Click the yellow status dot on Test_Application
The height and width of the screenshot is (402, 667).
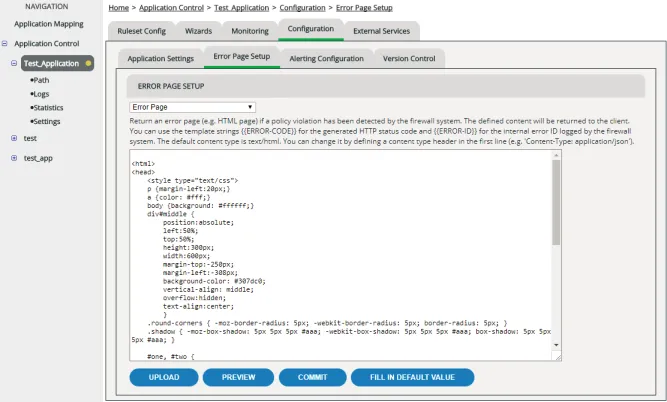88,63
